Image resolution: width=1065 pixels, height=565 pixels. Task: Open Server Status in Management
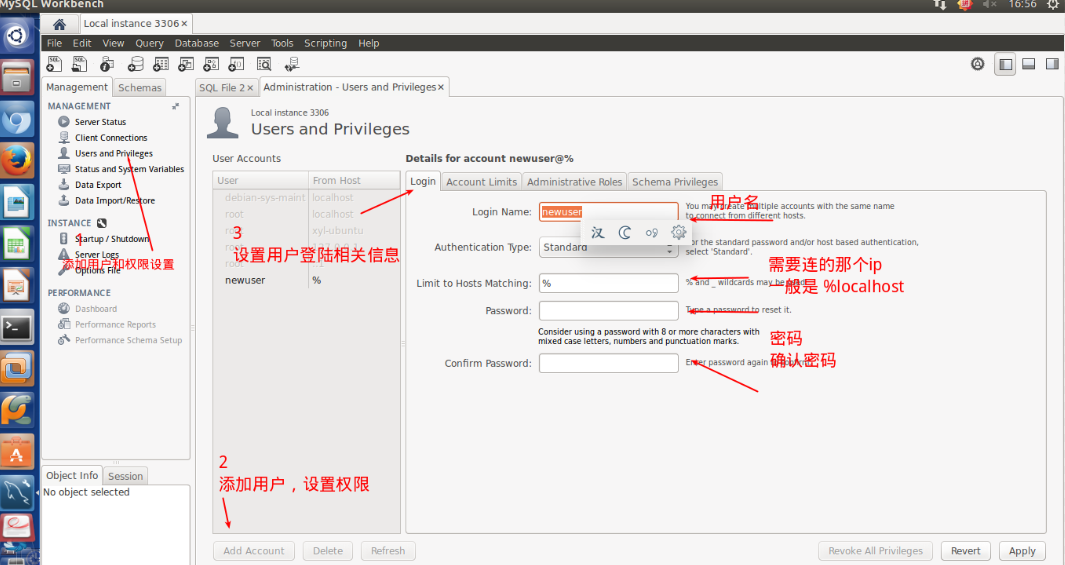pos(100,122)
